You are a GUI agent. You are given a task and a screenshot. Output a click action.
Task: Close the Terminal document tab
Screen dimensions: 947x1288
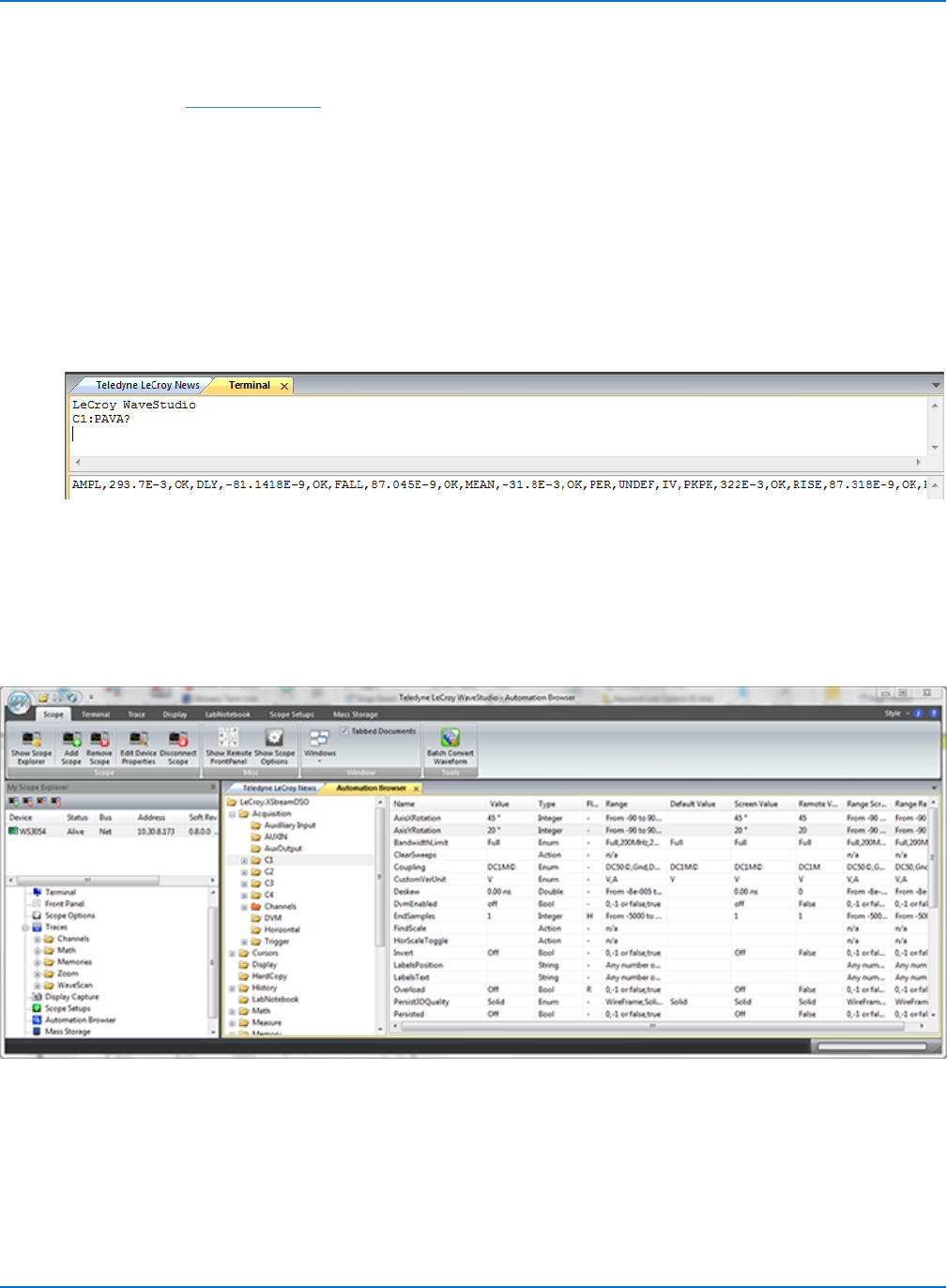[x=283, y=386]
